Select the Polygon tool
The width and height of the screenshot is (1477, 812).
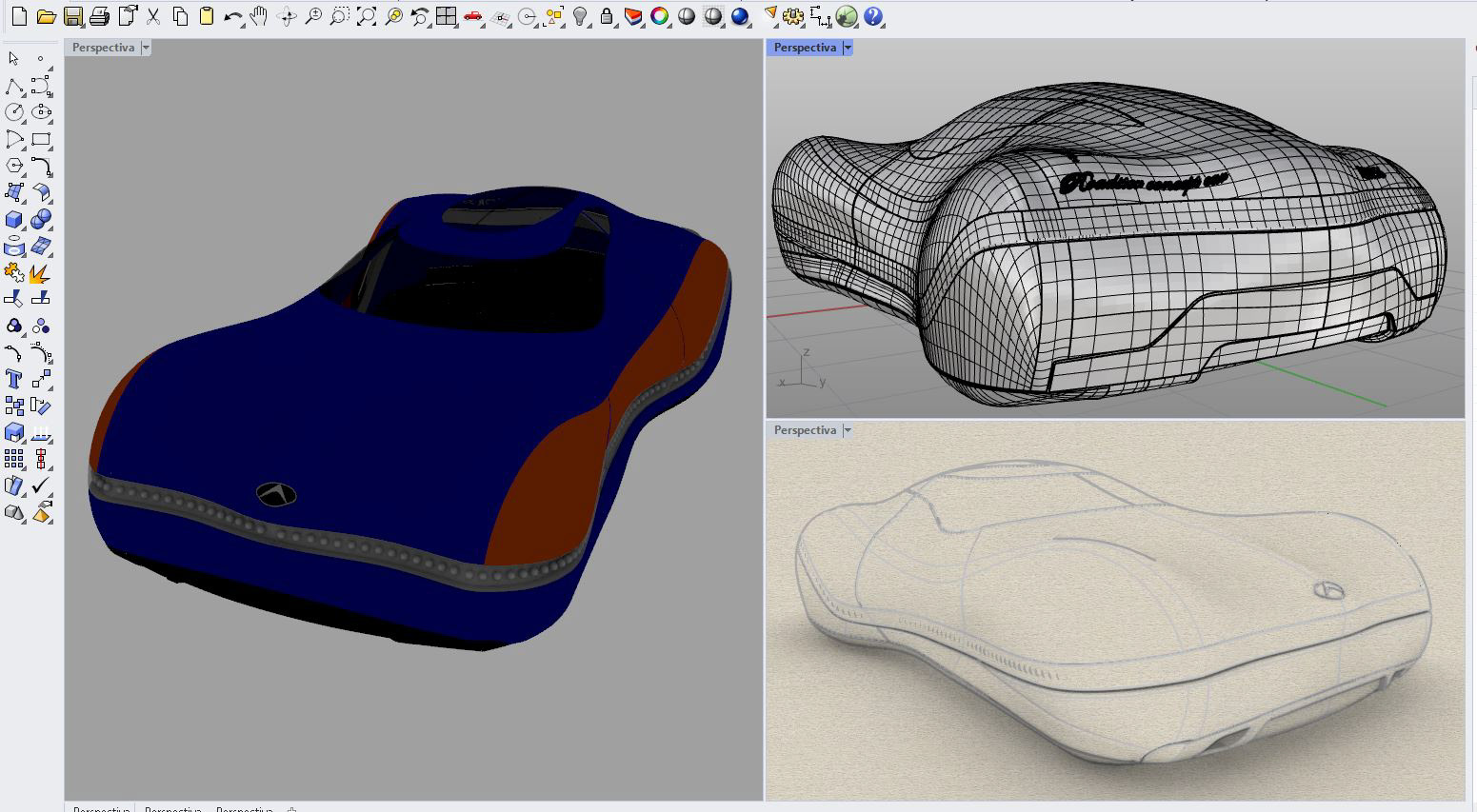[14, 166]
